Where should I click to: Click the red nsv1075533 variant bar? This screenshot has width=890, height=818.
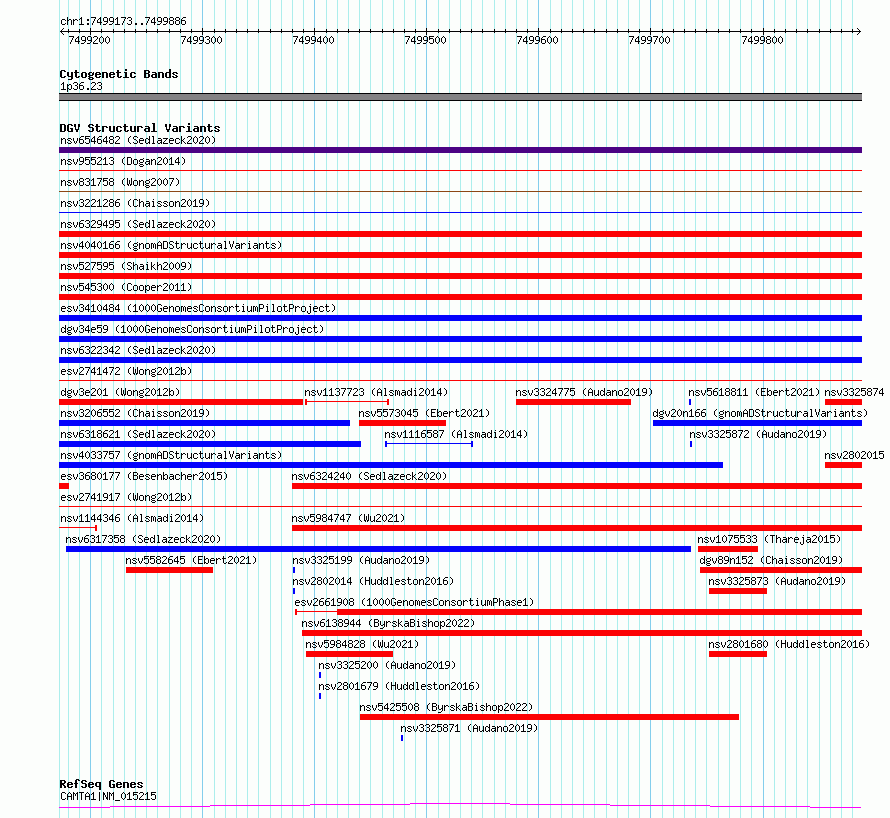(728, 549)
